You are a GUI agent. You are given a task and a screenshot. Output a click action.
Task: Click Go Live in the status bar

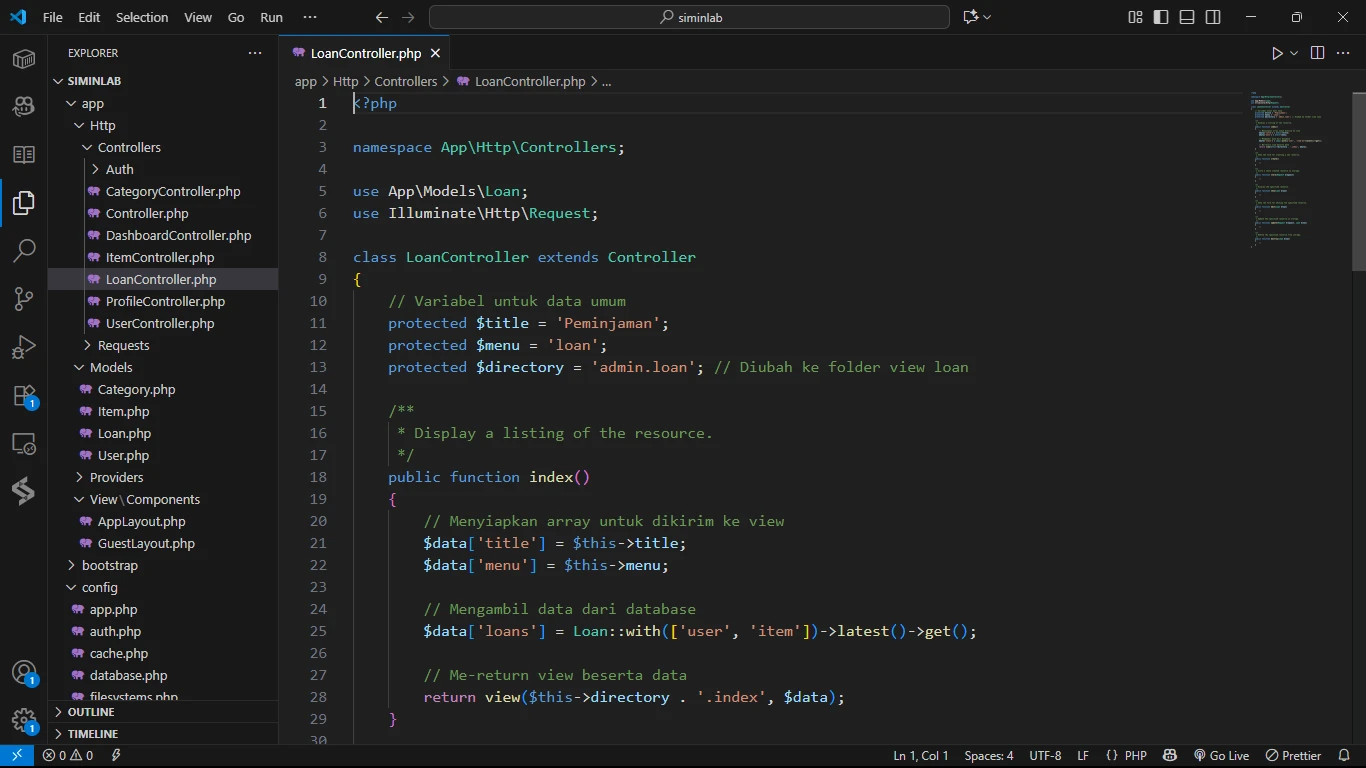[x=1221, y=756]
